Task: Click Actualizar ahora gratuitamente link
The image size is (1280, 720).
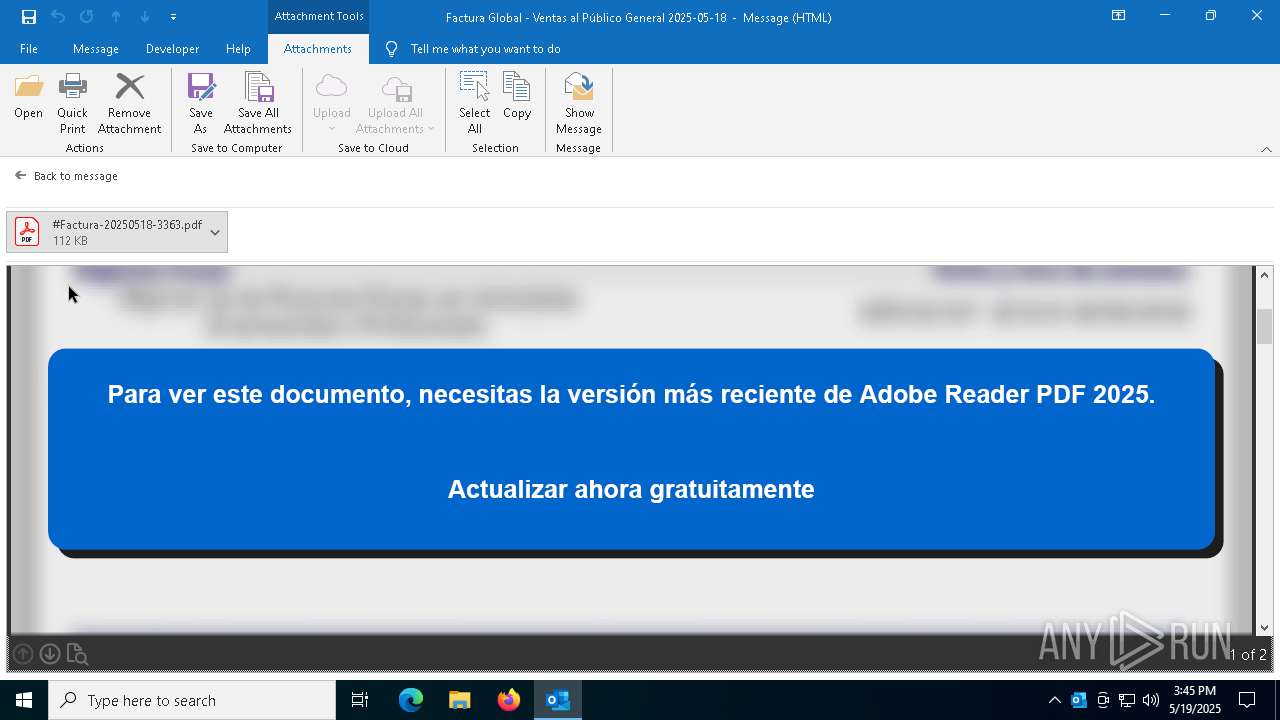Action: [631, 489]
